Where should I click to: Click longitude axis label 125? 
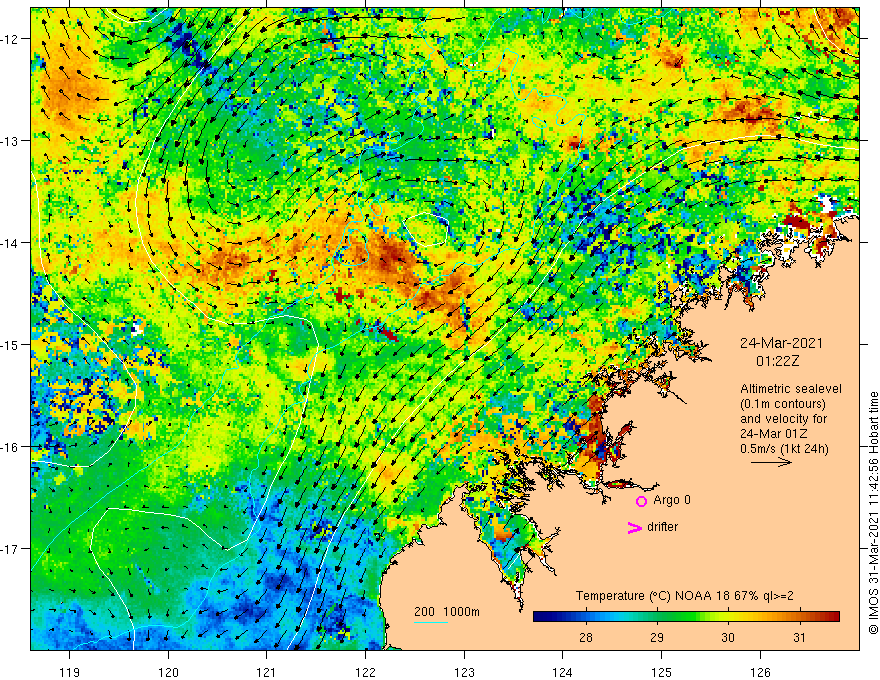pyautogui.click(x=661, y=672)
